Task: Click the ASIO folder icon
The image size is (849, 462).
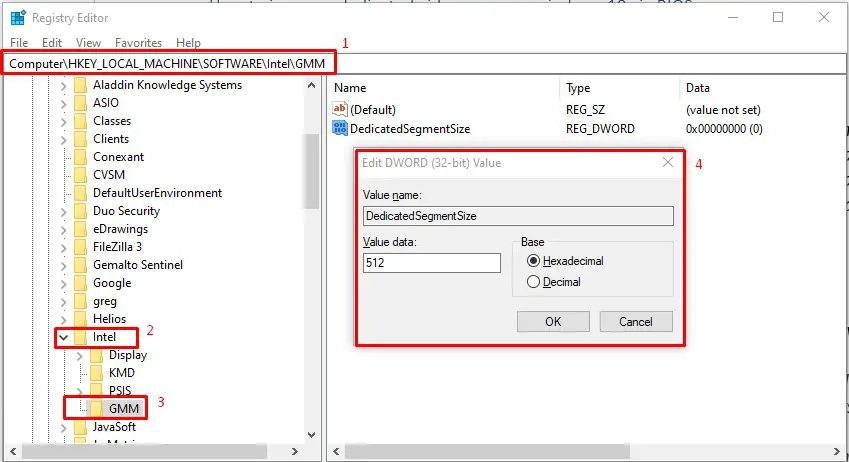Action: point(80,103)
